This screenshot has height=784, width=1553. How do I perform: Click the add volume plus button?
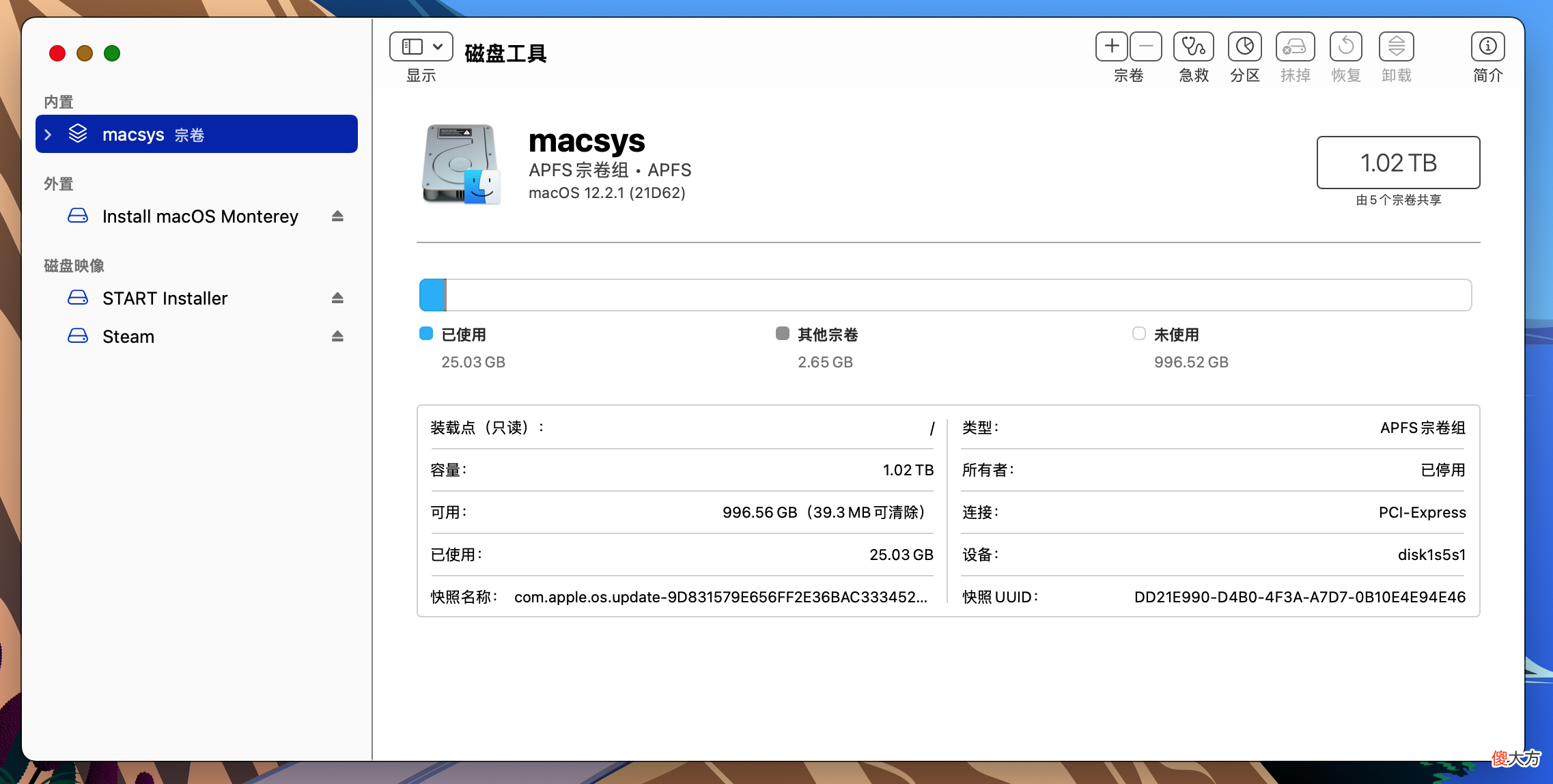click(x=1112, y=46)
